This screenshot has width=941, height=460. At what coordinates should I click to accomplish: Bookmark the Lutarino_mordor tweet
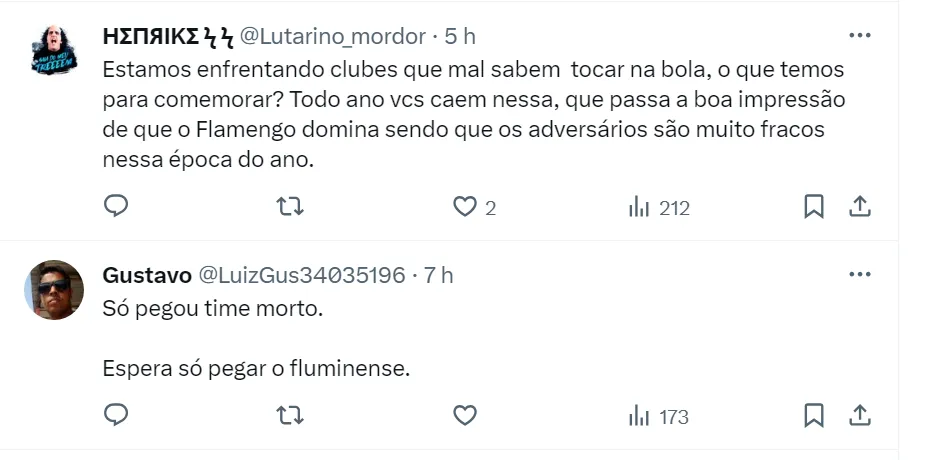(814, 207)
